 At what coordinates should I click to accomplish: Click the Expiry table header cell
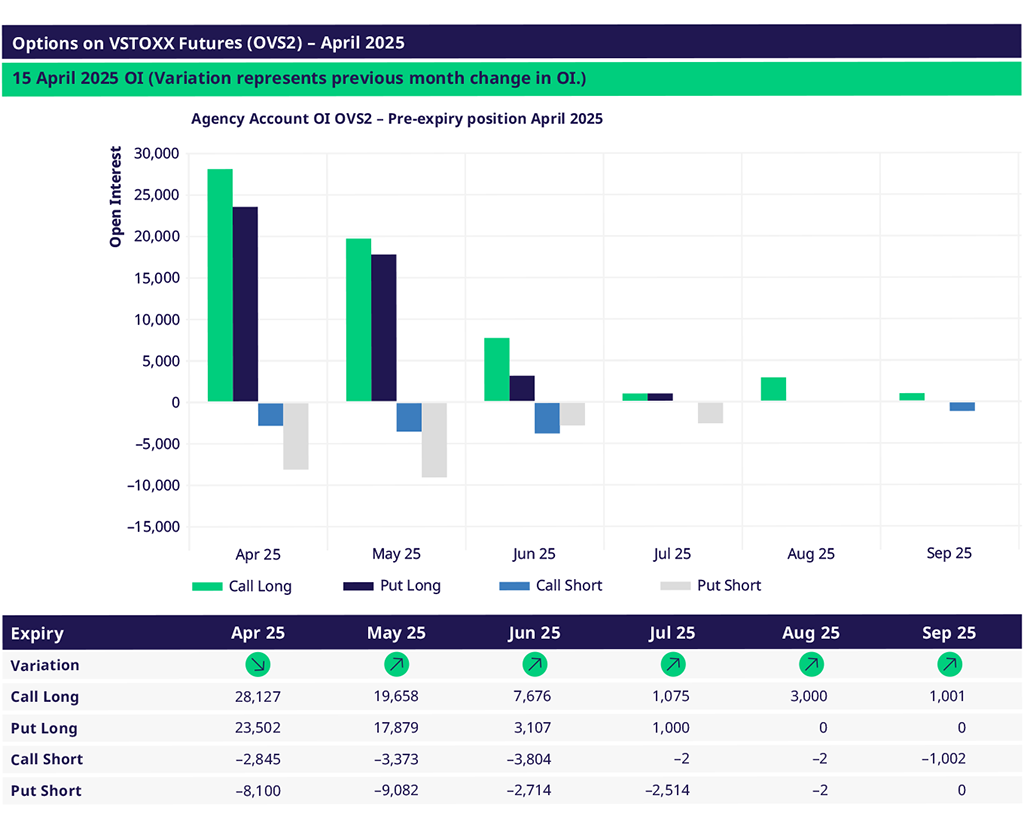point(38,633)
